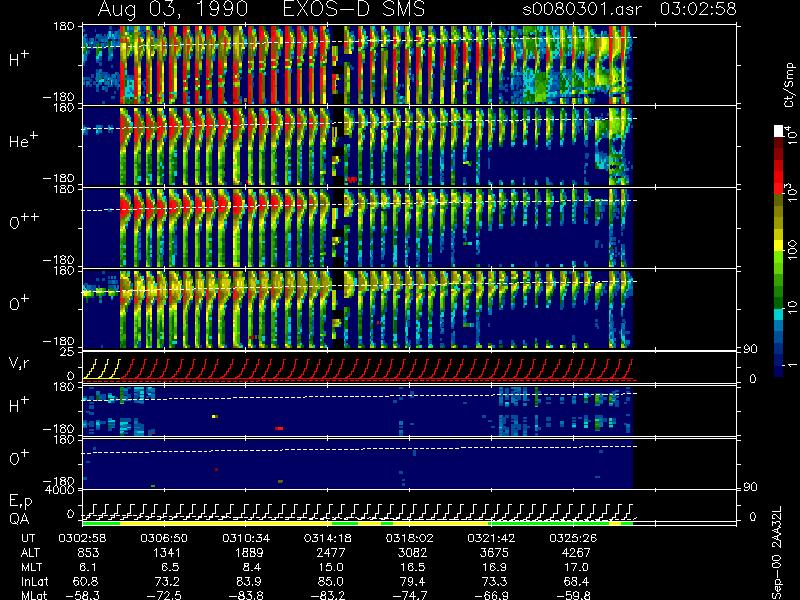800x600 pixels.
Task: Click the MLat value "-74.7"
Action: coord(409,595)
